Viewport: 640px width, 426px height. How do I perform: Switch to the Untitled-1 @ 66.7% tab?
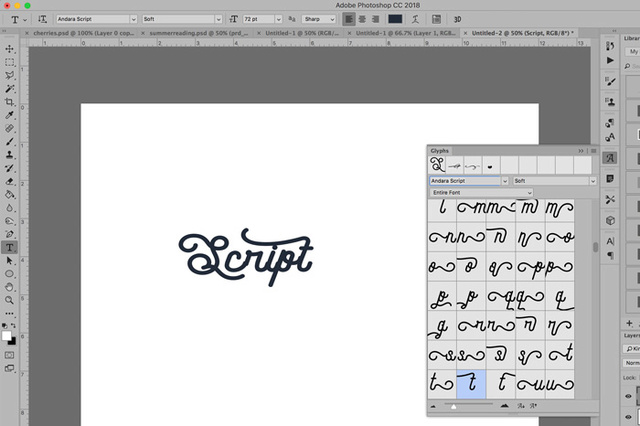406,33
